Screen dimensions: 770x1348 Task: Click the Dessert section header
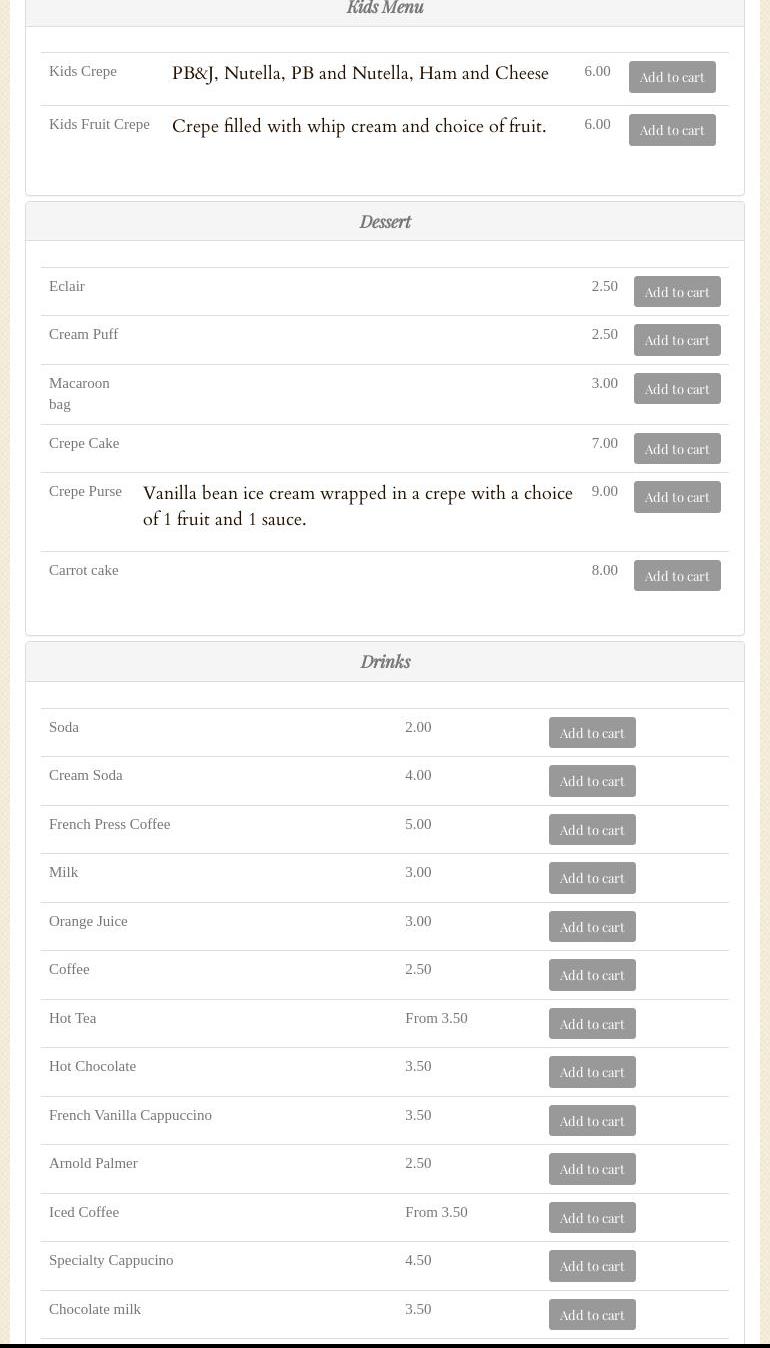click(x=385, y=222)
